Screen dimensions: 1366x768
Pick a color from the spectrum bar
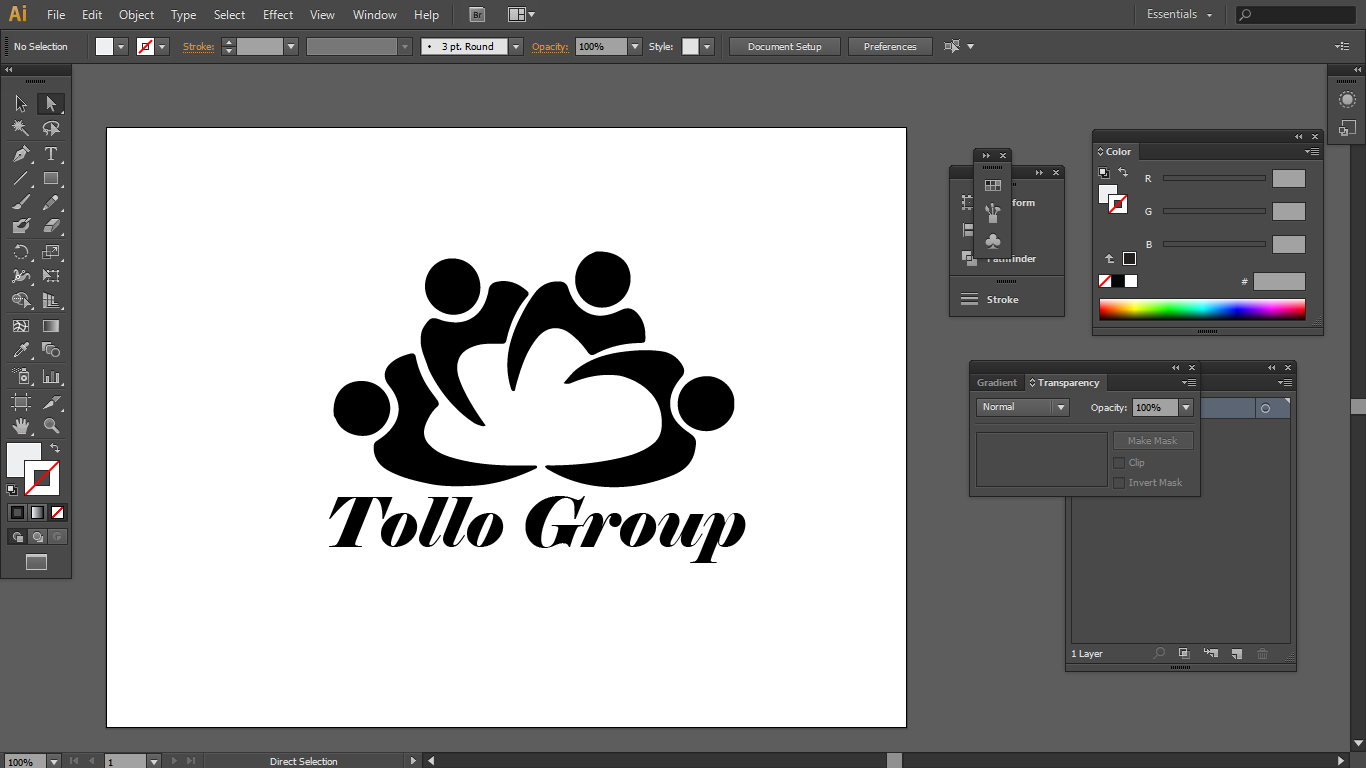[1200, 309]
